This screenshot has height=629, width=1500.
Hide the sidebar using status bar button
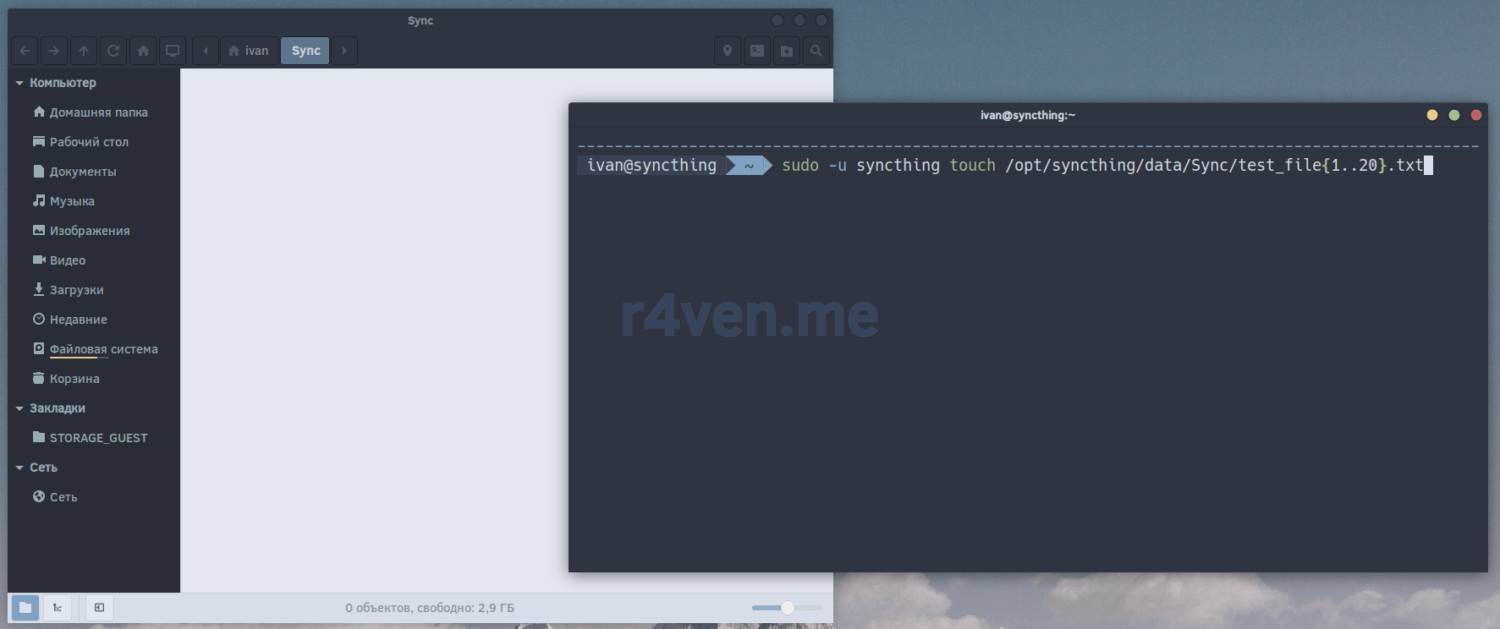(x=99, y=607)
